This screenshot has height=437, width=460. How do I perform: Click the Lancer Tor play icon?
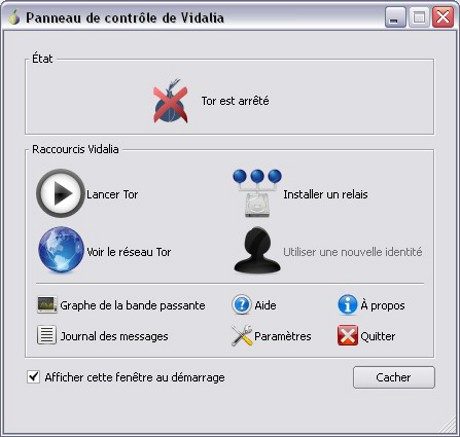tap(60, 194)
